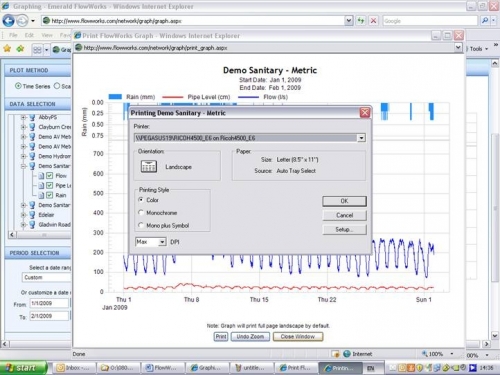Click the AbbyPS station icon
This screenshot has width=500, height=375.
(32, 117)
